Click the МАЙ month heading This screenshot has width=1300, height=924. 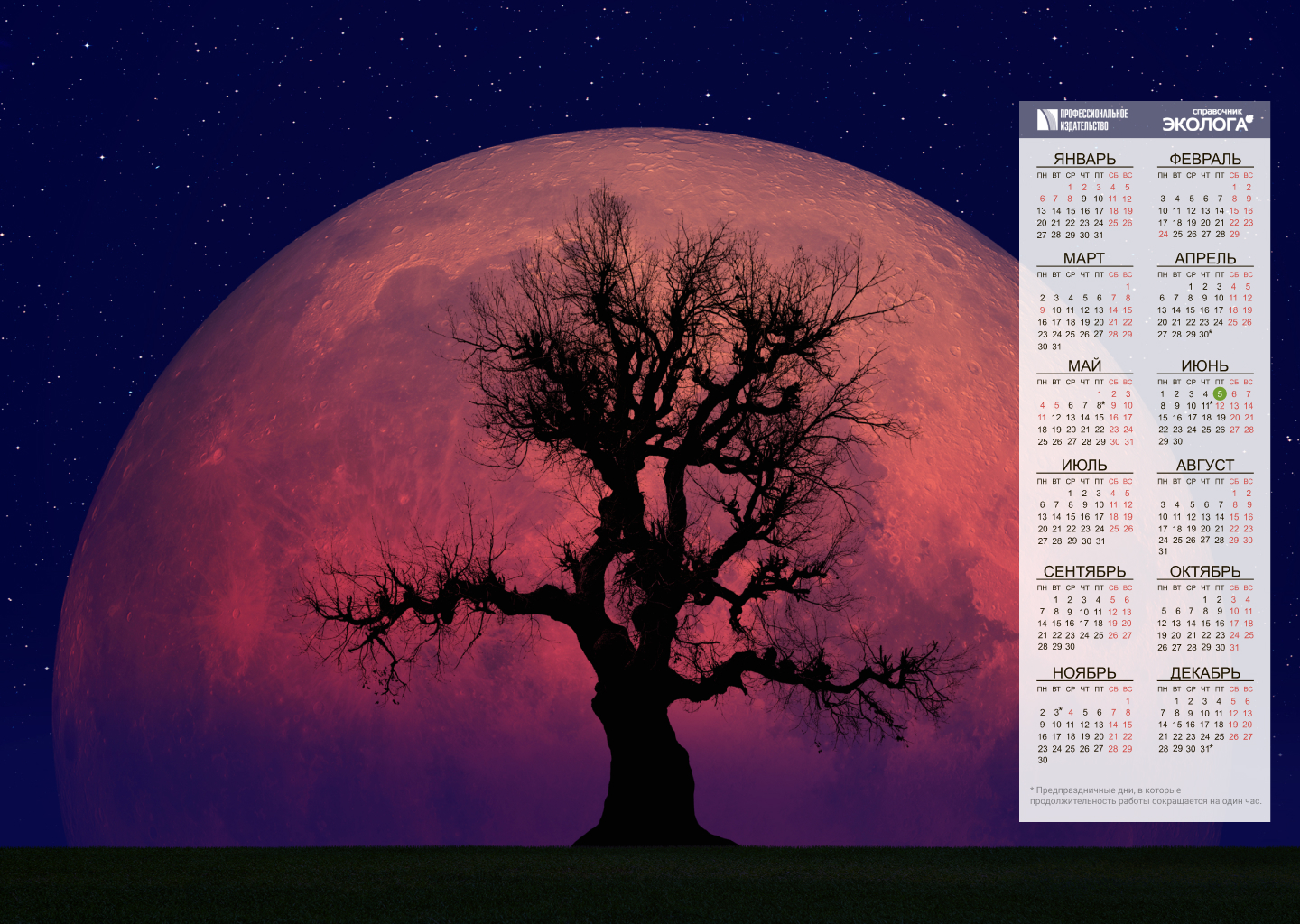click(x=1084, y=365)
